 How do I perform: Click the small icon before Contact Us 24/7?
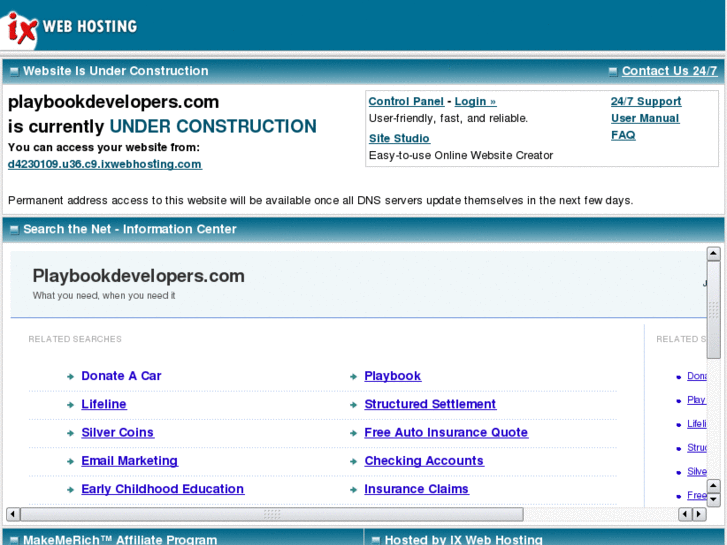coord(613,71)
